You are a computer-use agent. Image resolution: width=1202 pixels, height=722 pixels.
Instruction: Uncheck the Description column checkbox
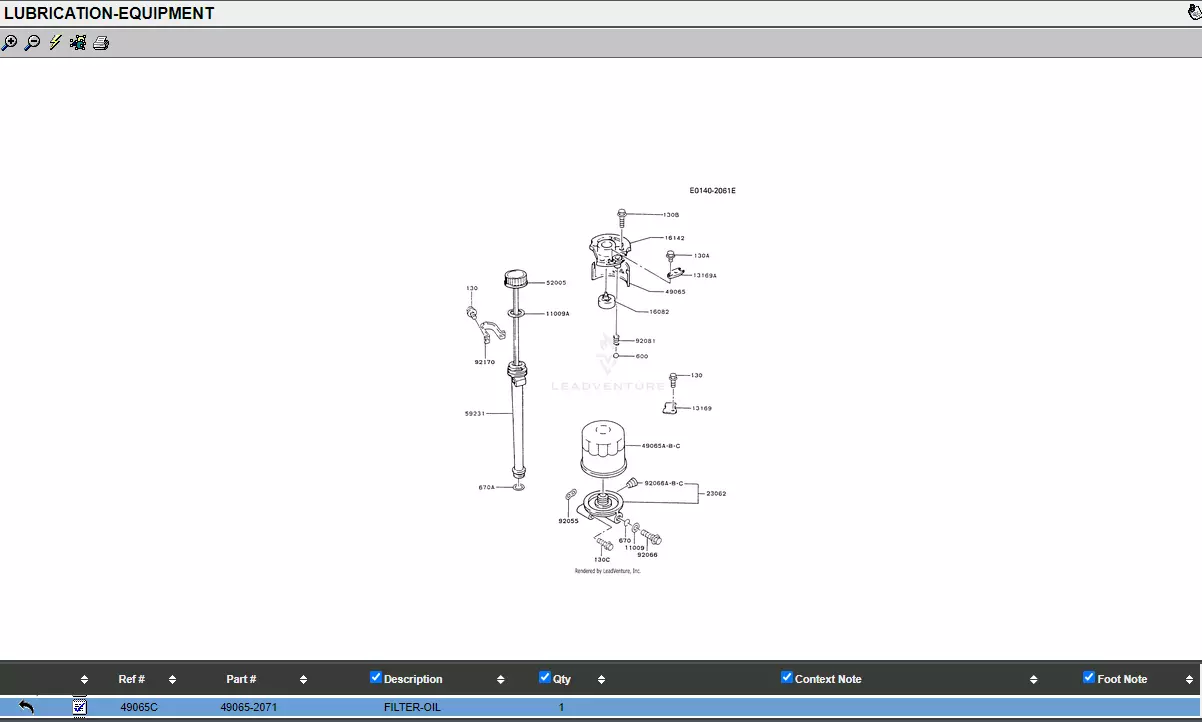[376, 678]
